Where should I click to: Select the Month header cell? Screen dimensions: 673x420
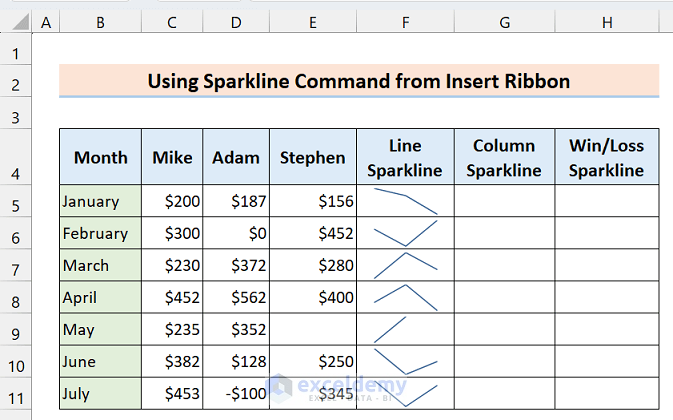point(100,157)
